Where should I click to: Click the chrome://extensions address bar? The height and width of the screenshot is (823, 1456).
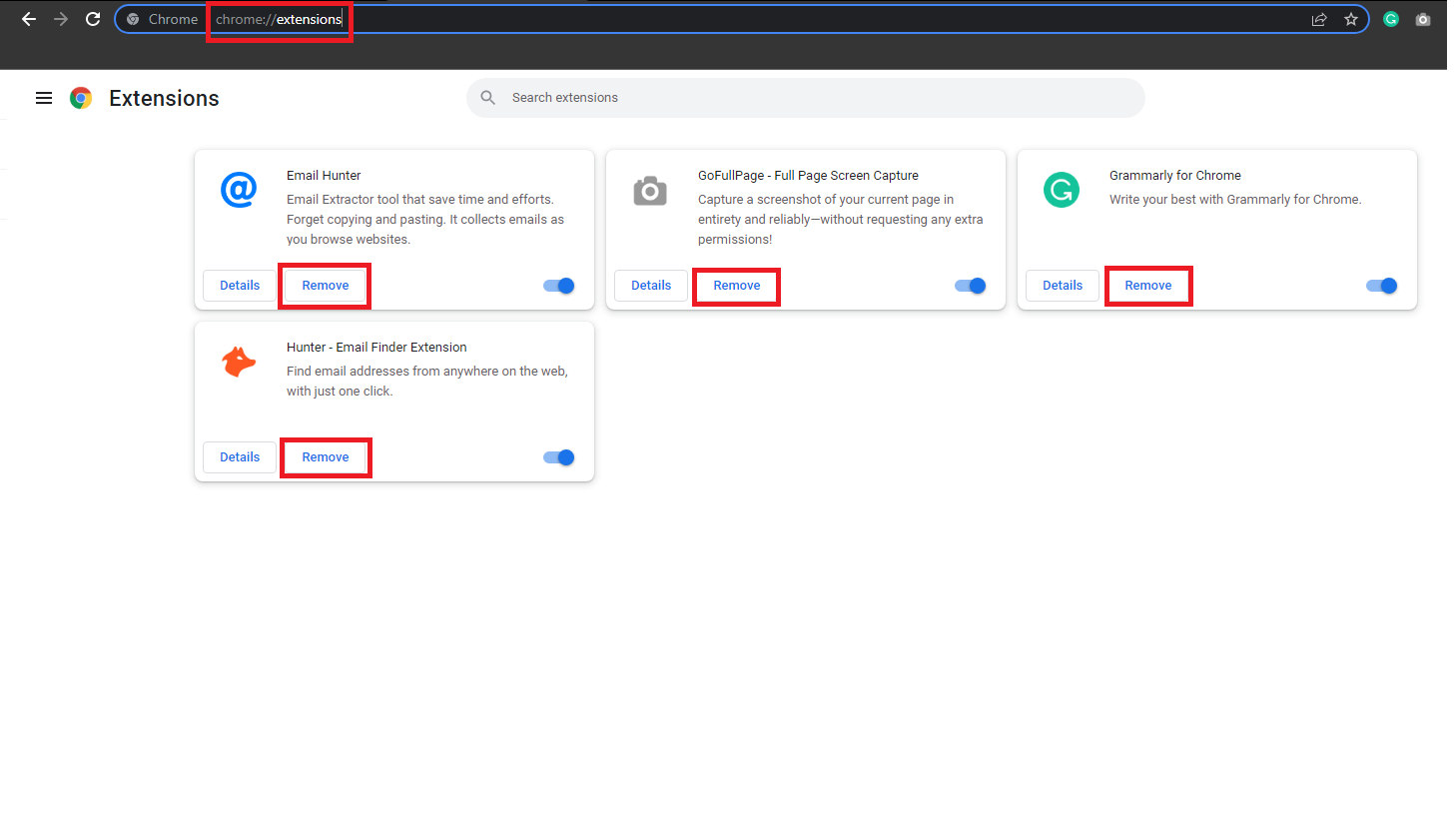coord(741,19)
